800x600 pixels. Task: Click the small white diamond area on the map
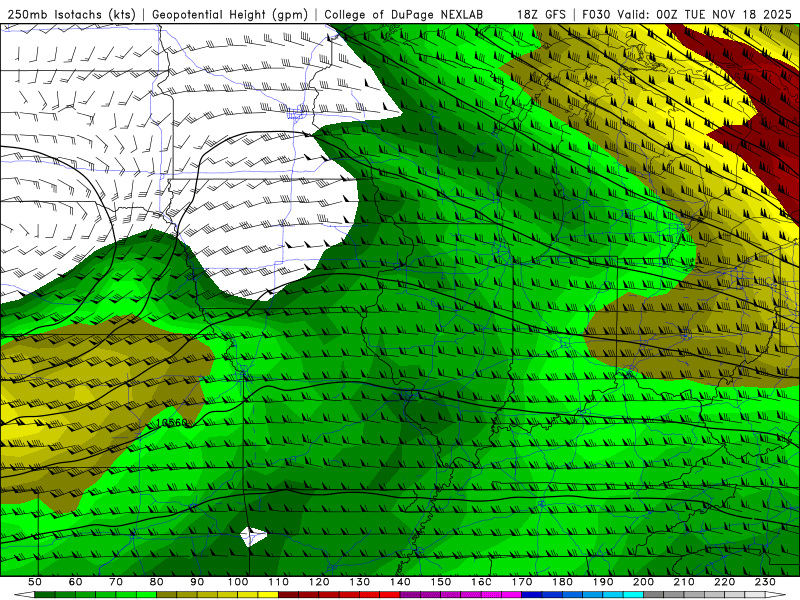[253, 536]
